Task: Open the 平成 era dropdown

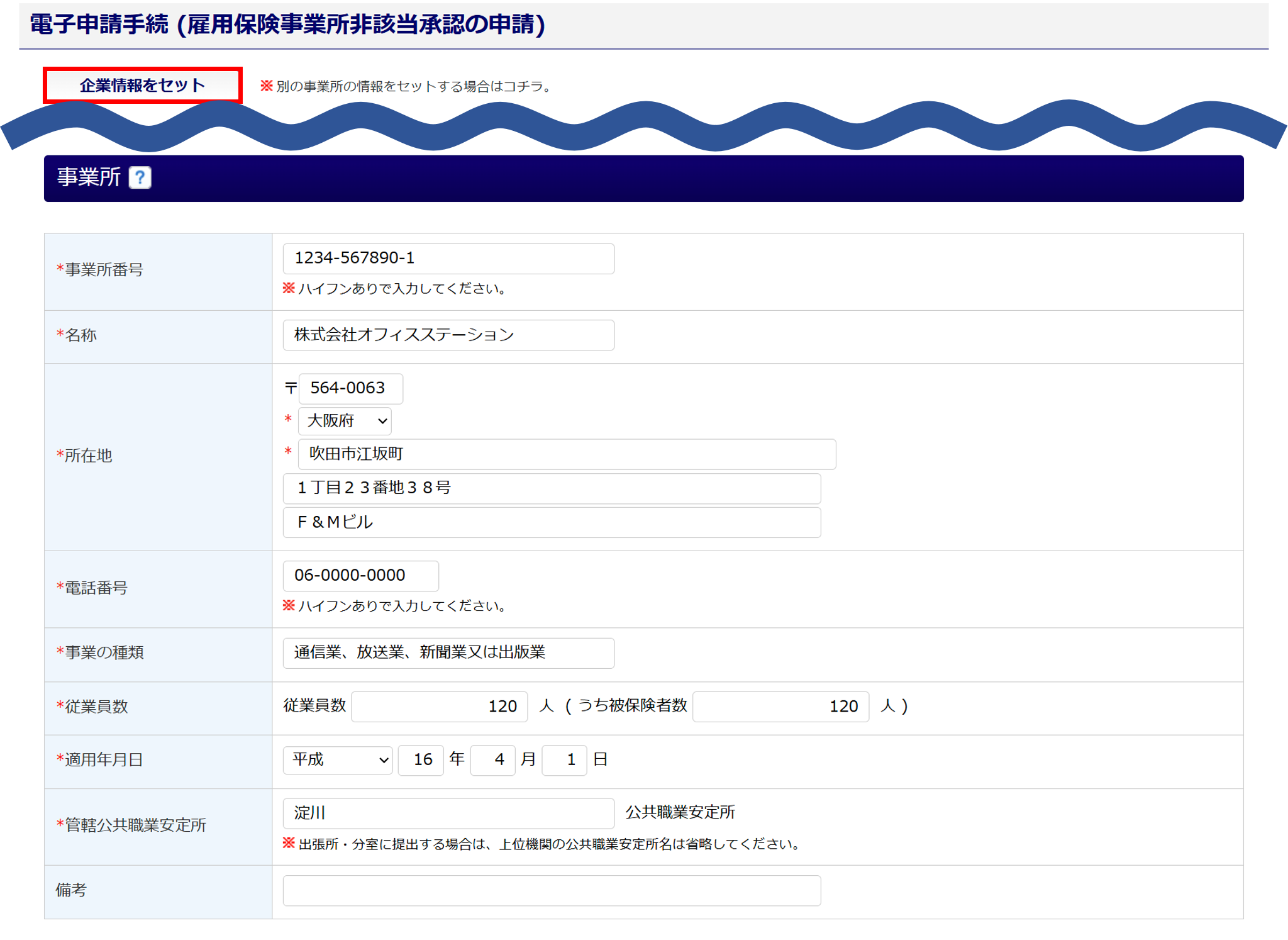Action: 338,760
